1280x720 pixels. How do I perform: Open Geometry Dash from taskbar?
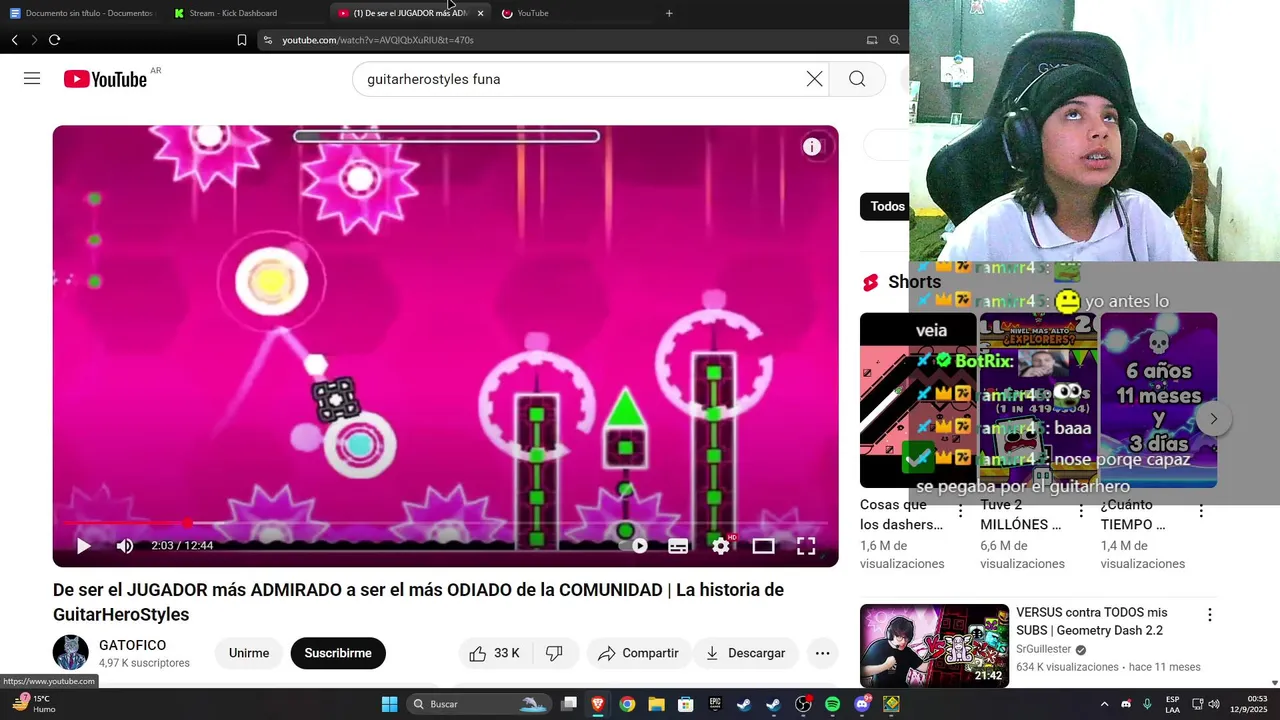[891, 704]
